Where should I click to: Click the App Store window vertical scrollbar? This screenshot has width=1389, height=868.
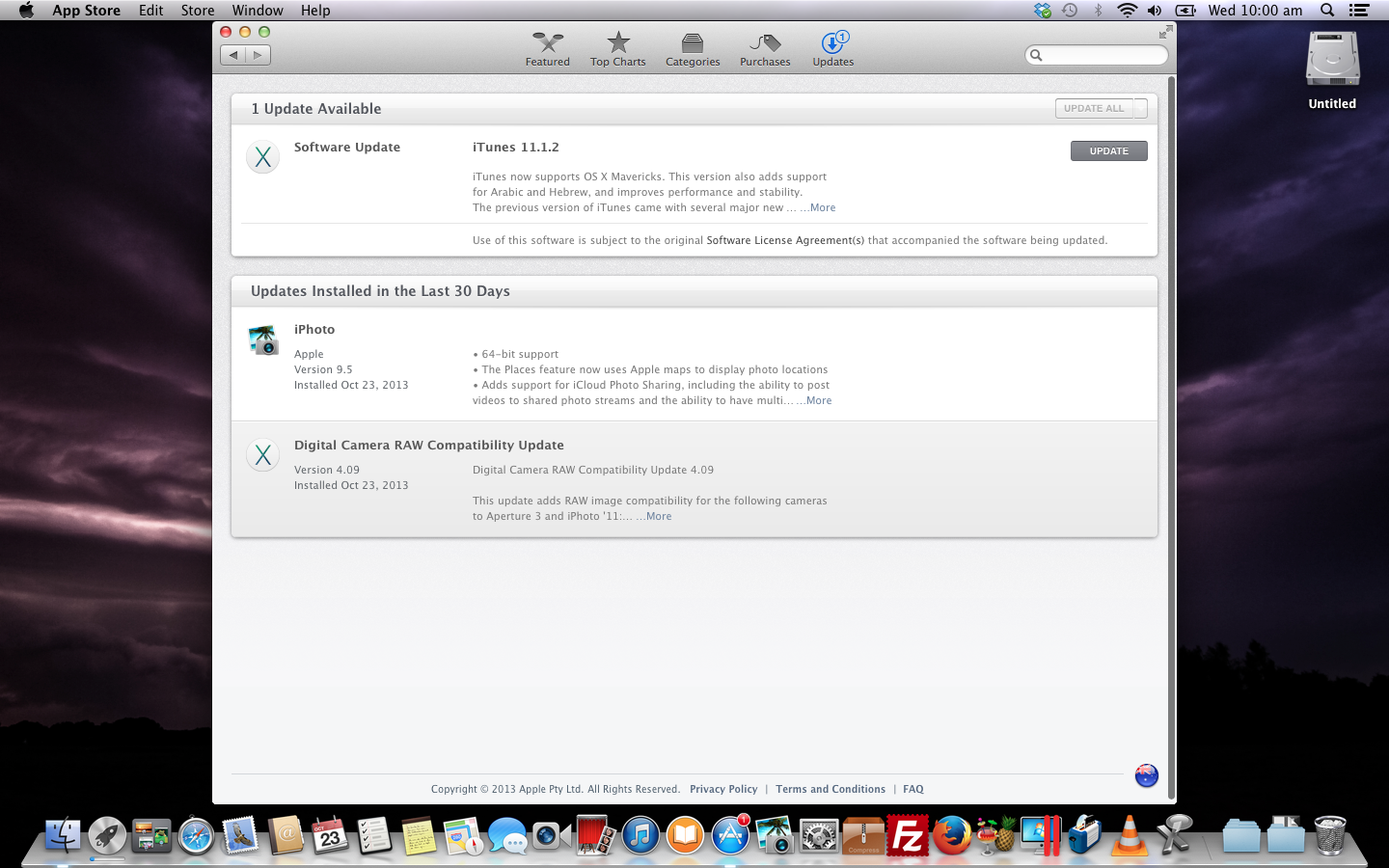pyautogui.click(x=1171, y=439)
